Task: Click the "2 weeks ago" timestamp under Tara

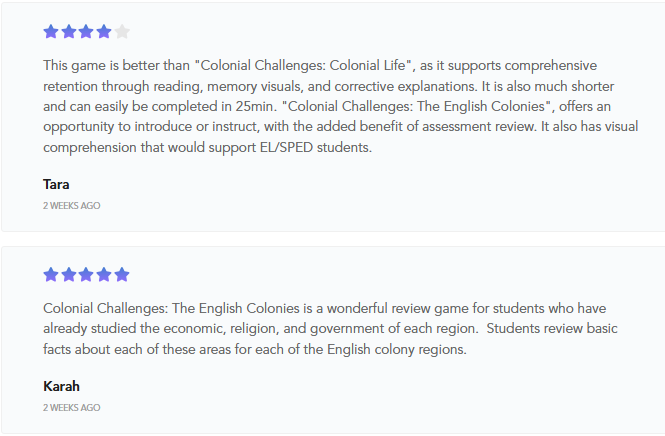Action: (x=71, y=206)
